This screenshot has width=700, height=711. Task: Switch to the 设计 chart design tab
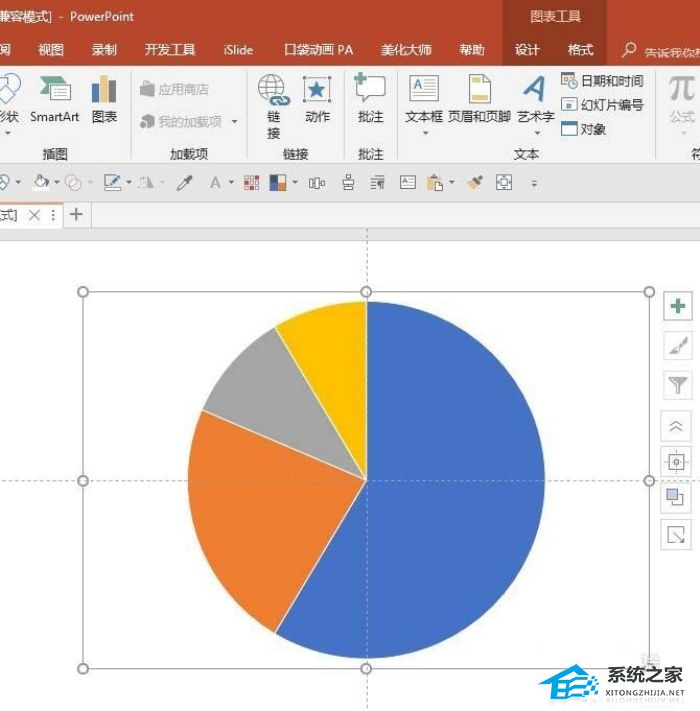[527, 49]
